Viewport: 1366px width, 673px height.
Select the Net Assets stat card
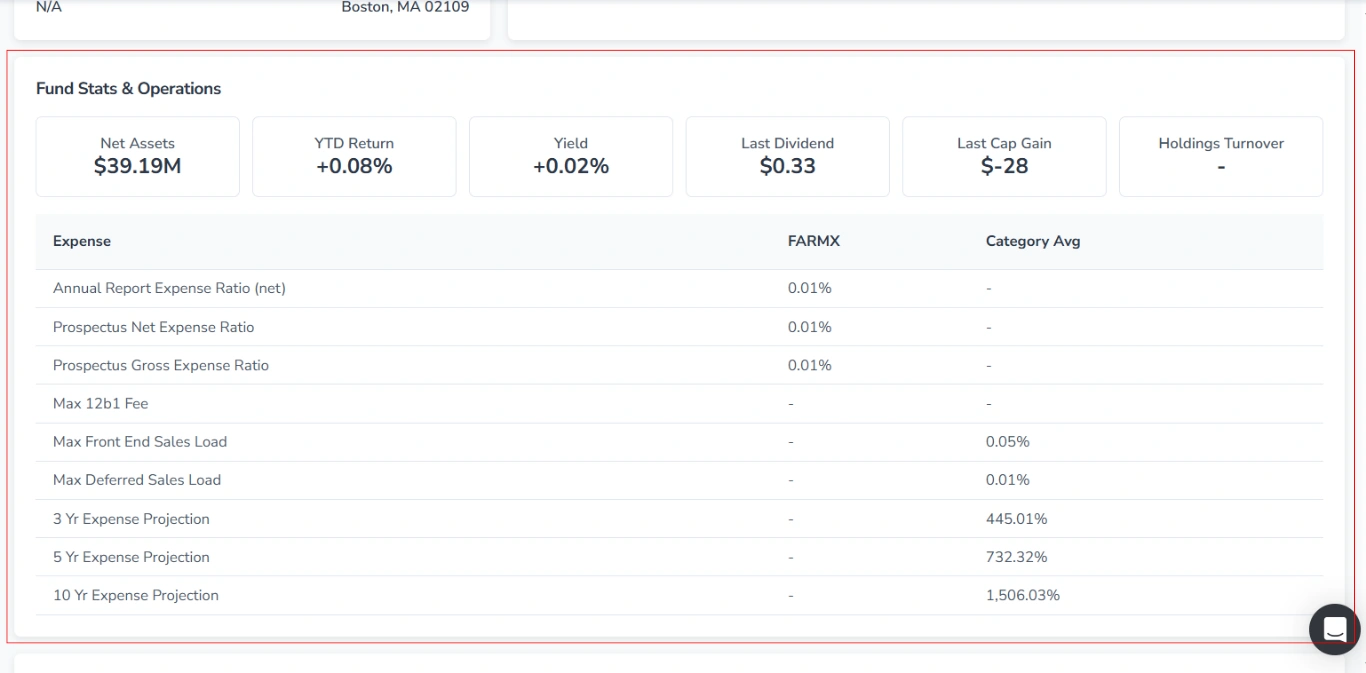click(x=137, y=156)
